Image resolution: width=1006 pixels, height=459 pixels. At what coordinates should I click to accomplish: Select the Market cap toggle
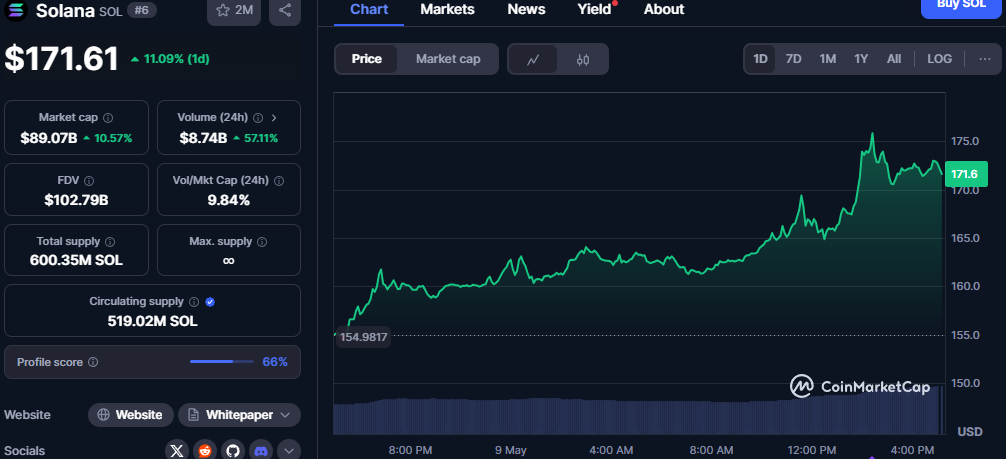tap(448, 59)
